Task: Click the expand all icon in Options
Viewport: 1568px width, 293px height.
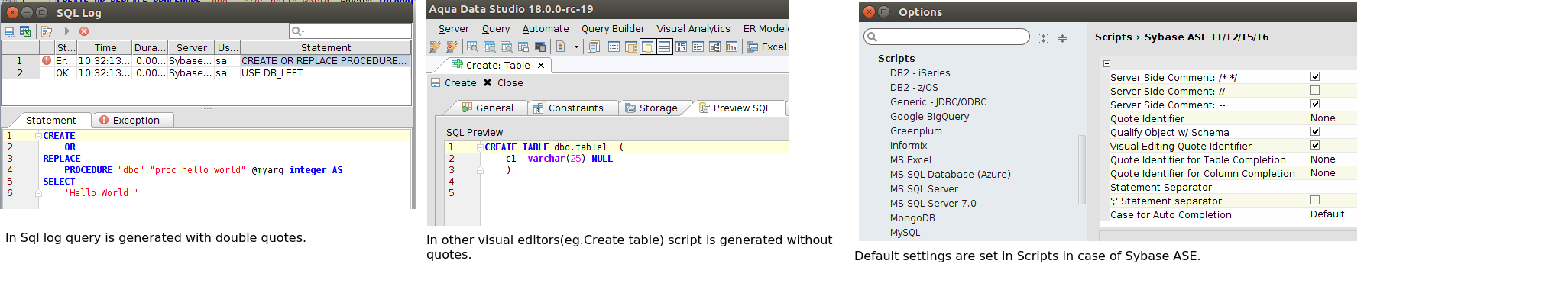Action: pyautogui.click(x=1043, y=38)
